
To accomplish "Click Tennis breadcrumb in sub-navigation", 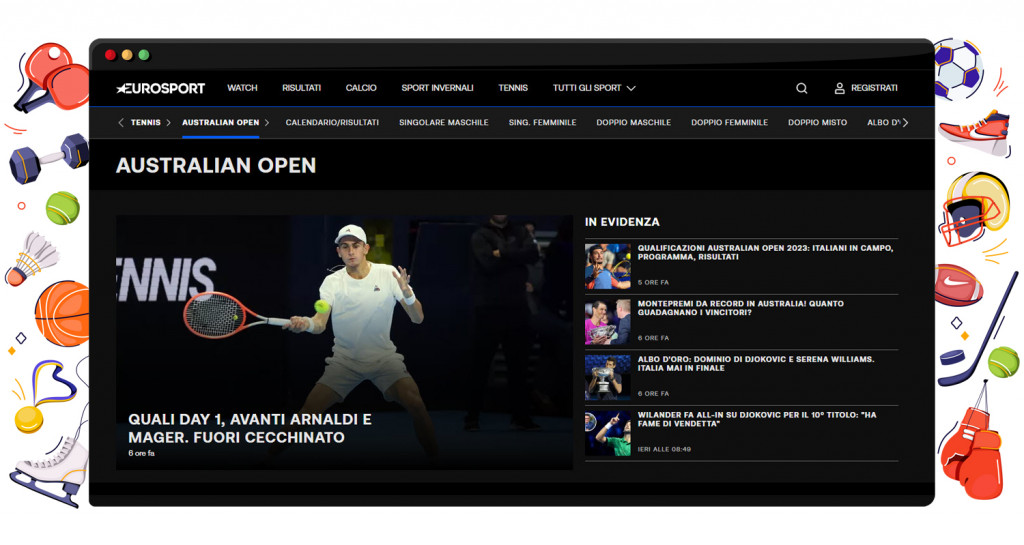I will click(x=146, y=123).
